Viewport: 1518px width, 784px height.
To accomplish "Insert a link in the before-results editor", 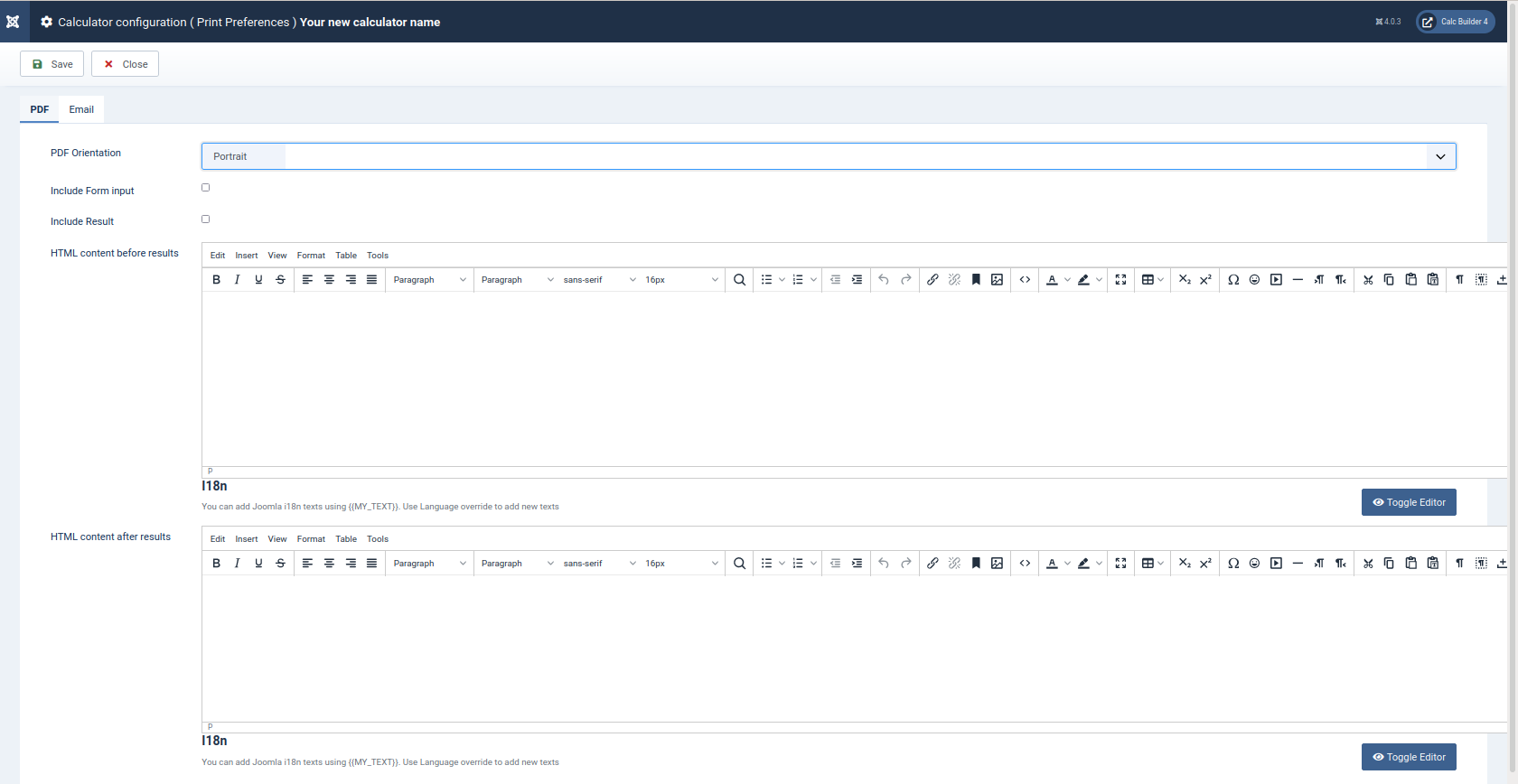I will (x=932, y=280).
